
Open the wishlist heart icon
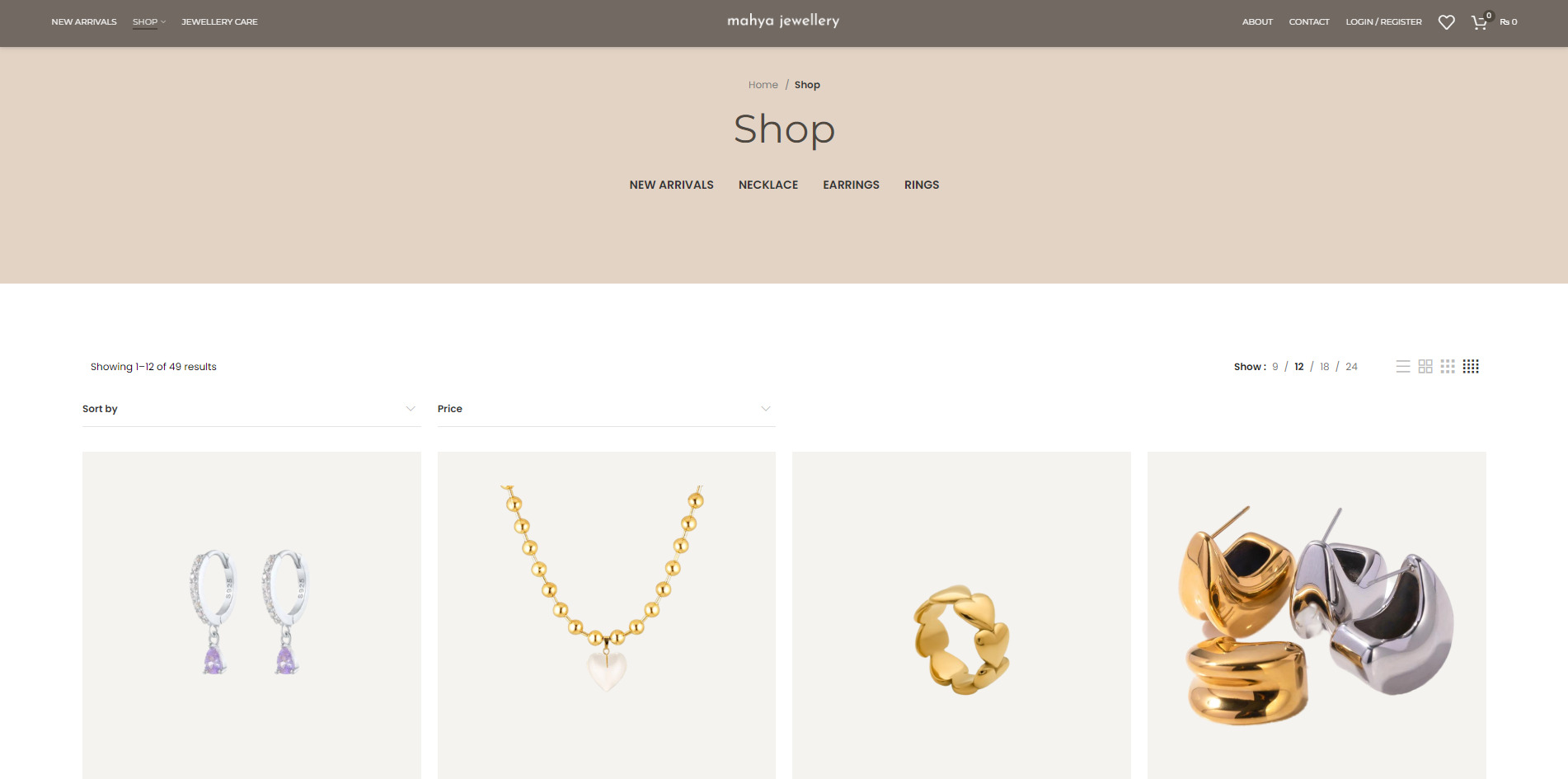click(x=1446, y=22)
